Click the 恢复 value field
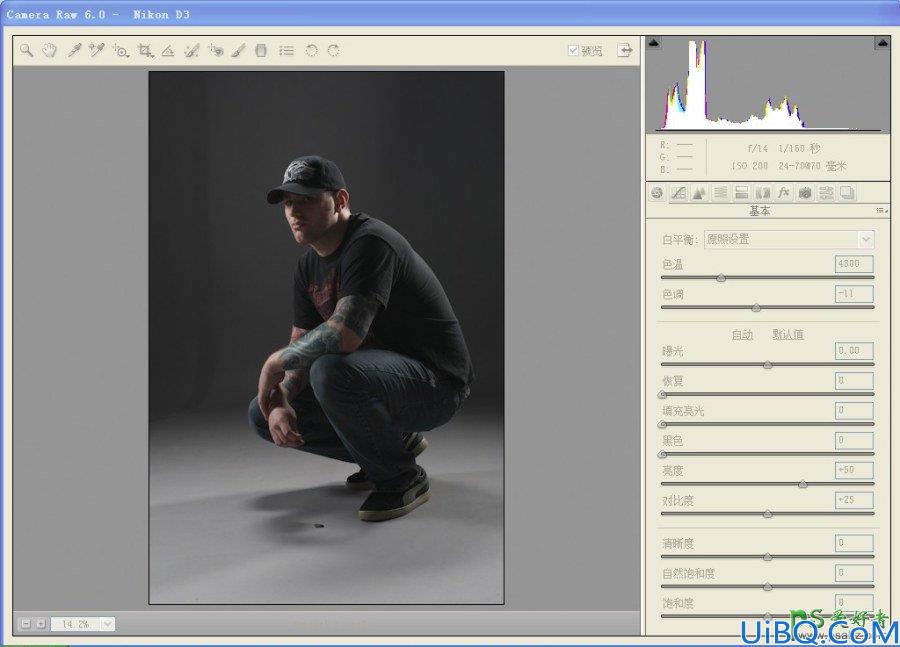 (x=854, y=381)
